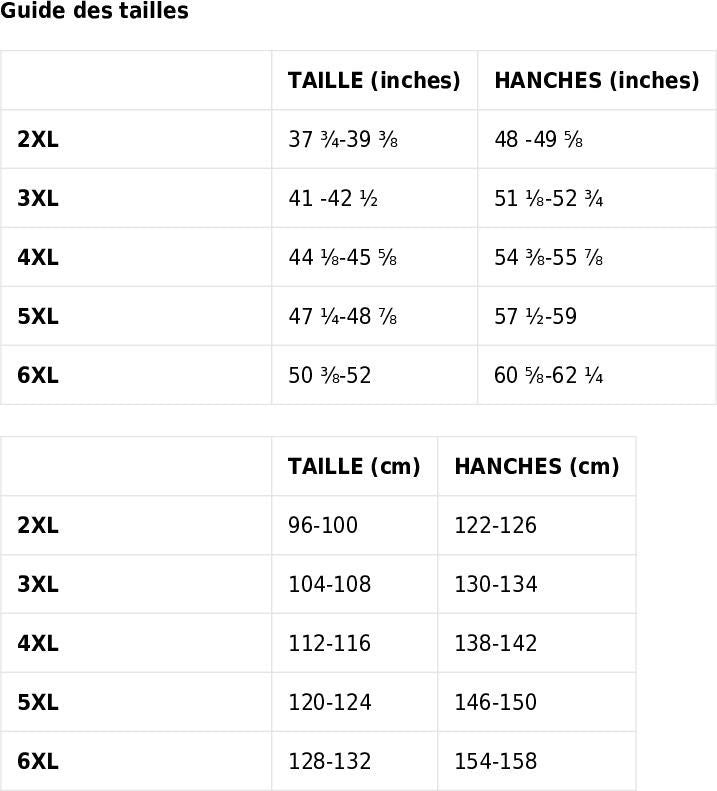This screenshot has width=717, height=791.
Task: Select the HANCHES (cm) column header
Action: (537, 467)
